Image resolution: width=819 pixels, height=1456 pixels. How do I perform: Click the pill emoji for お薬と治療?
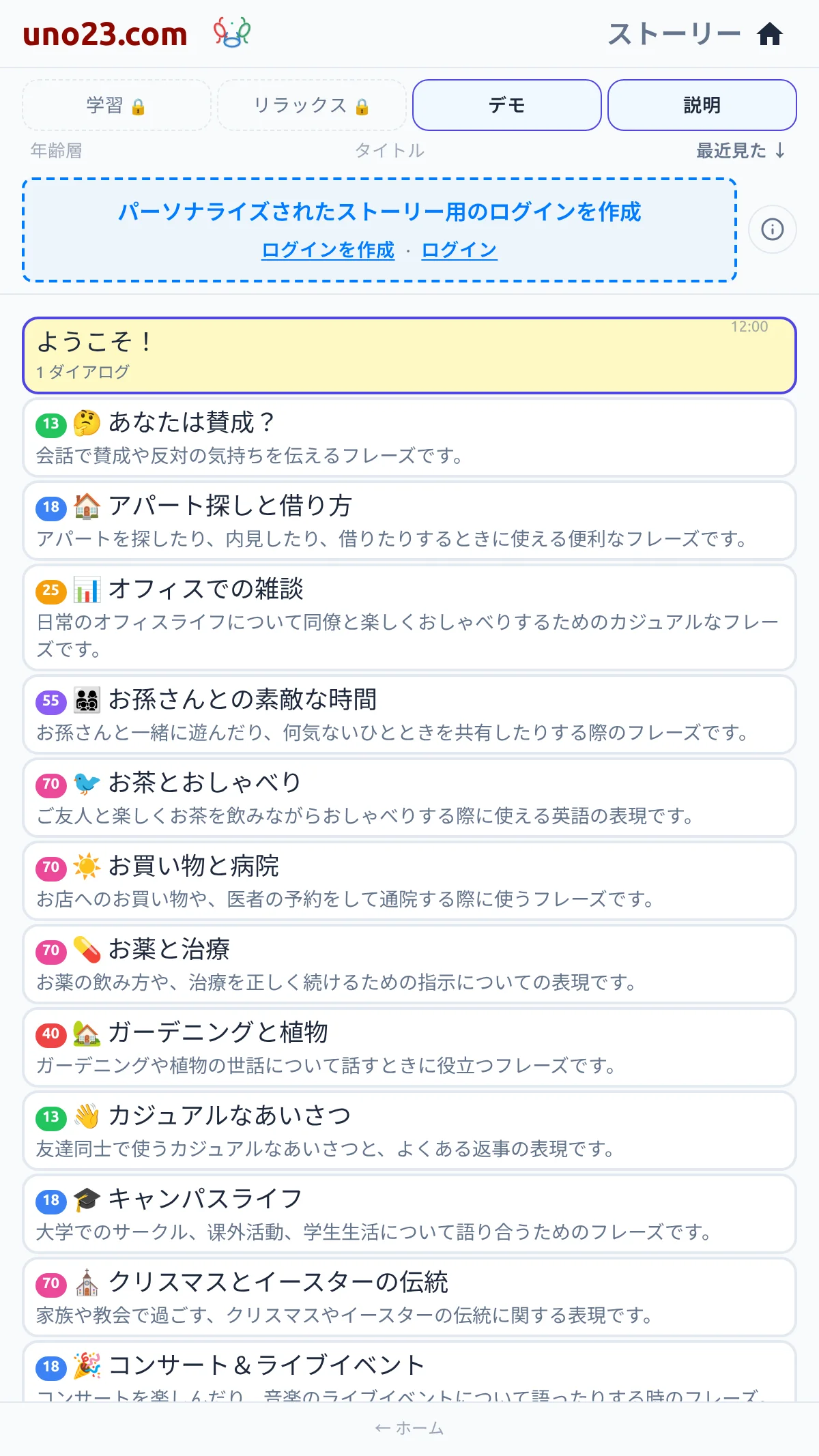[x=87, y=950]
